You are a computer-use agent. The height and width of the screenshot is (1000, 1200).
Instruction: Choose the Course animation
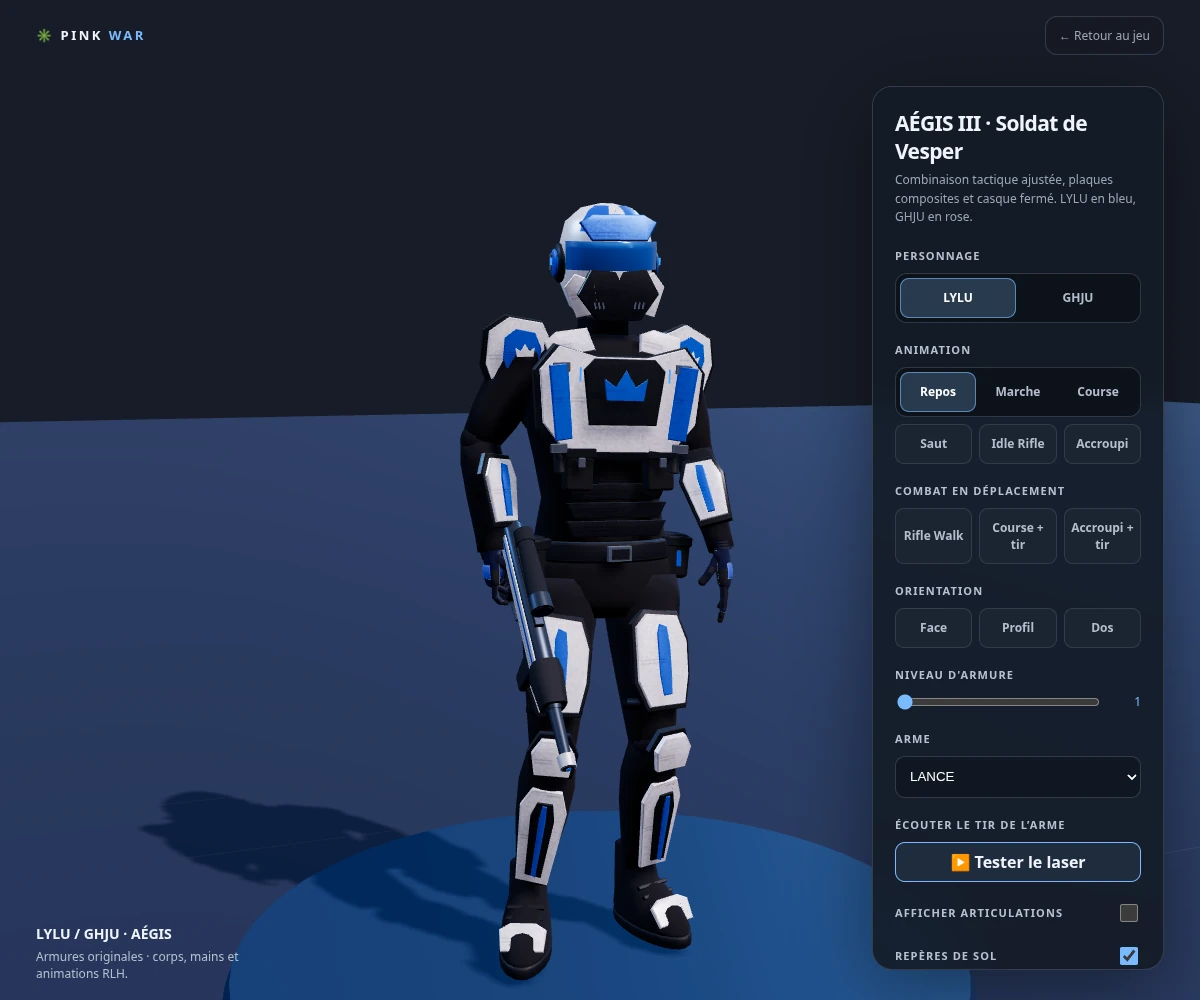point(1098,392)
